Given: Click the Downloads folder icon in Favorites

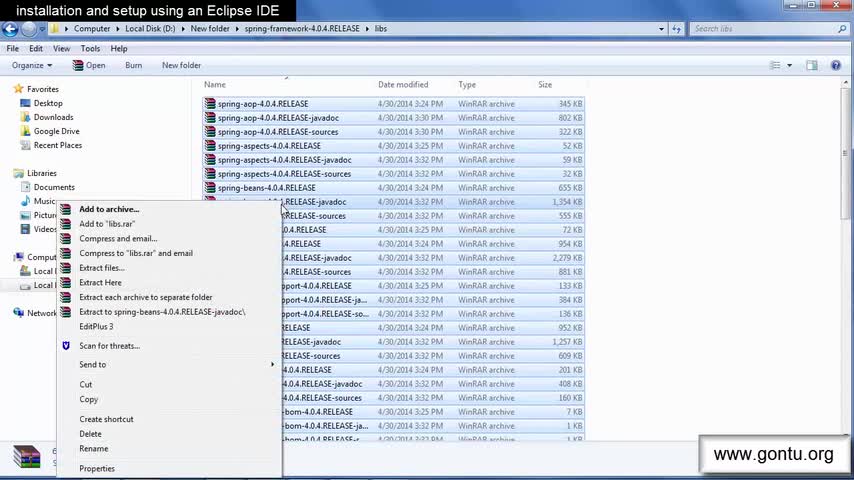Looking at the screenshot, I should pos(25,117).
